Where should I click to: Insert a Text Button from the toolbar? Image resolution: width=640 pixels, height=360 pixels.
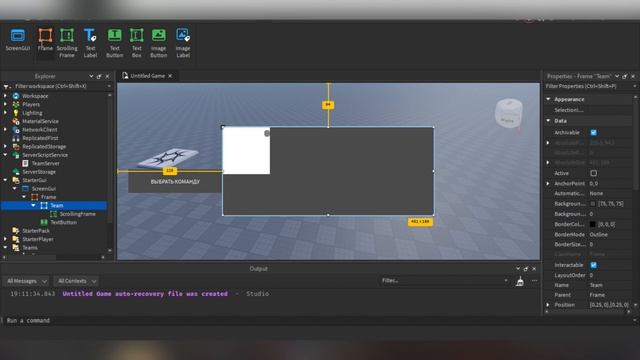(114, 43)
